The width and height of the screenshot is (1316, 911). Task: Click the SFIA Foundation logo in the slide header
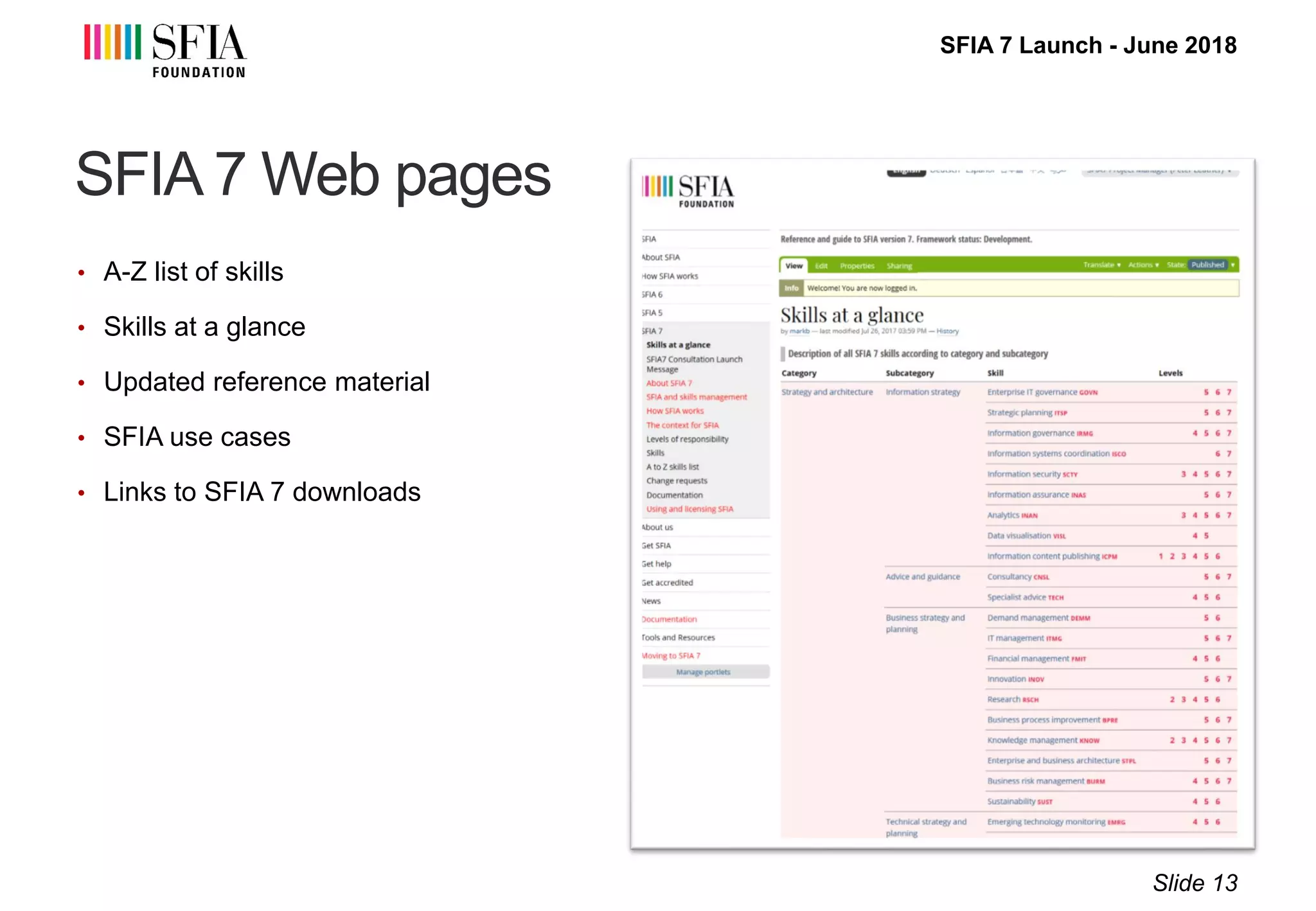pyautogui.click(x=164, y=51)
